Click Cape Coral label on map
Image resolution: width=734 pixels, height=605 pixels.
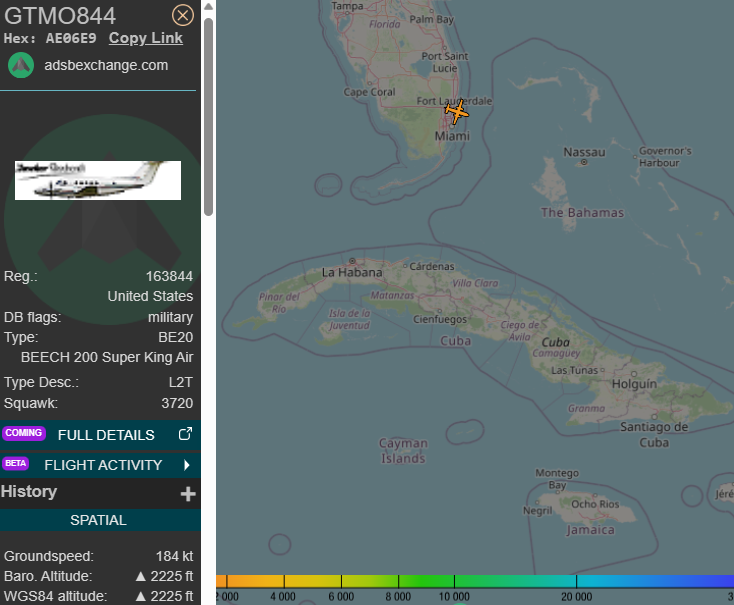(x=369, y=92)
